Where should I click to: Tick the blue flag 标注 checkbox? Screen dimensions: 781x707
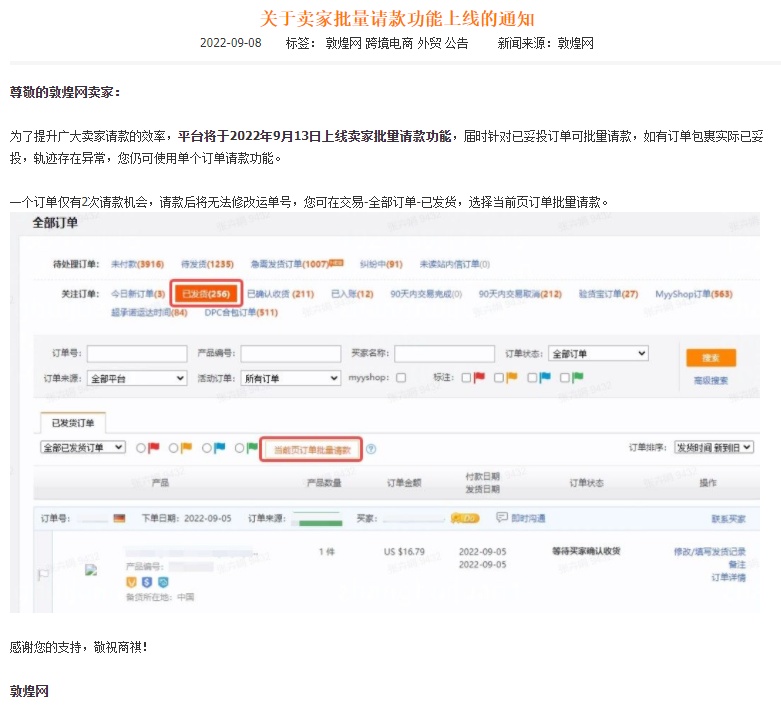tap(532, 378)
